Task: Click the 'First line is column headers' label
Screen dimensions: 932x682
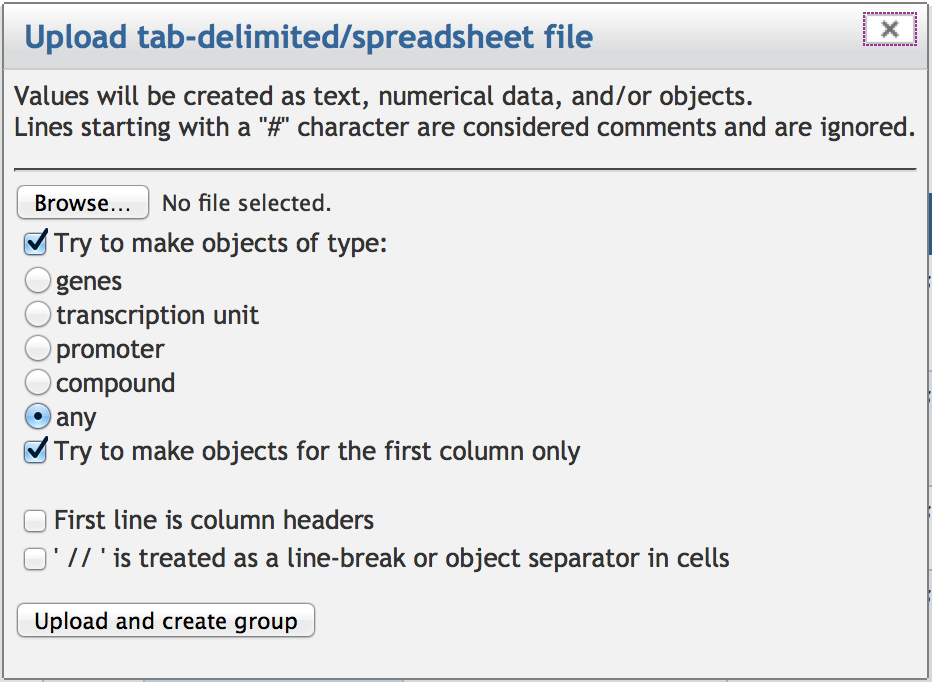Action: [x=214, y=520]
